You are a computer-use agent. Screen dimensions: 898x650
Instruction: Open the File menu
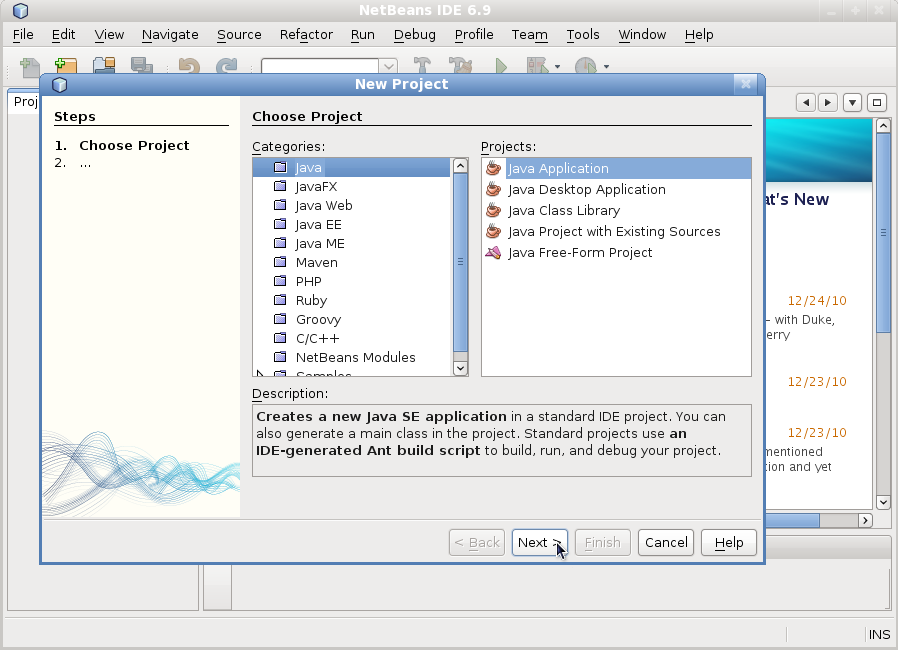(x=23, y=34)
